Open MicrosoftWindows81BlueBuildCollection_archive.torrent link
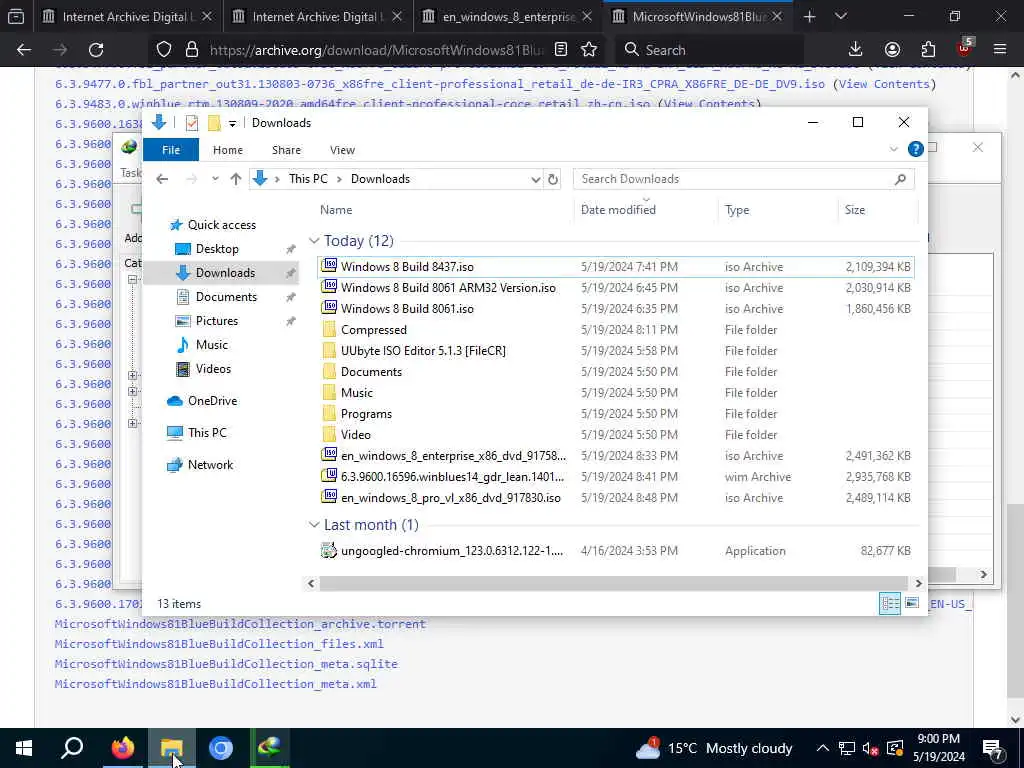 click(240, 624)
